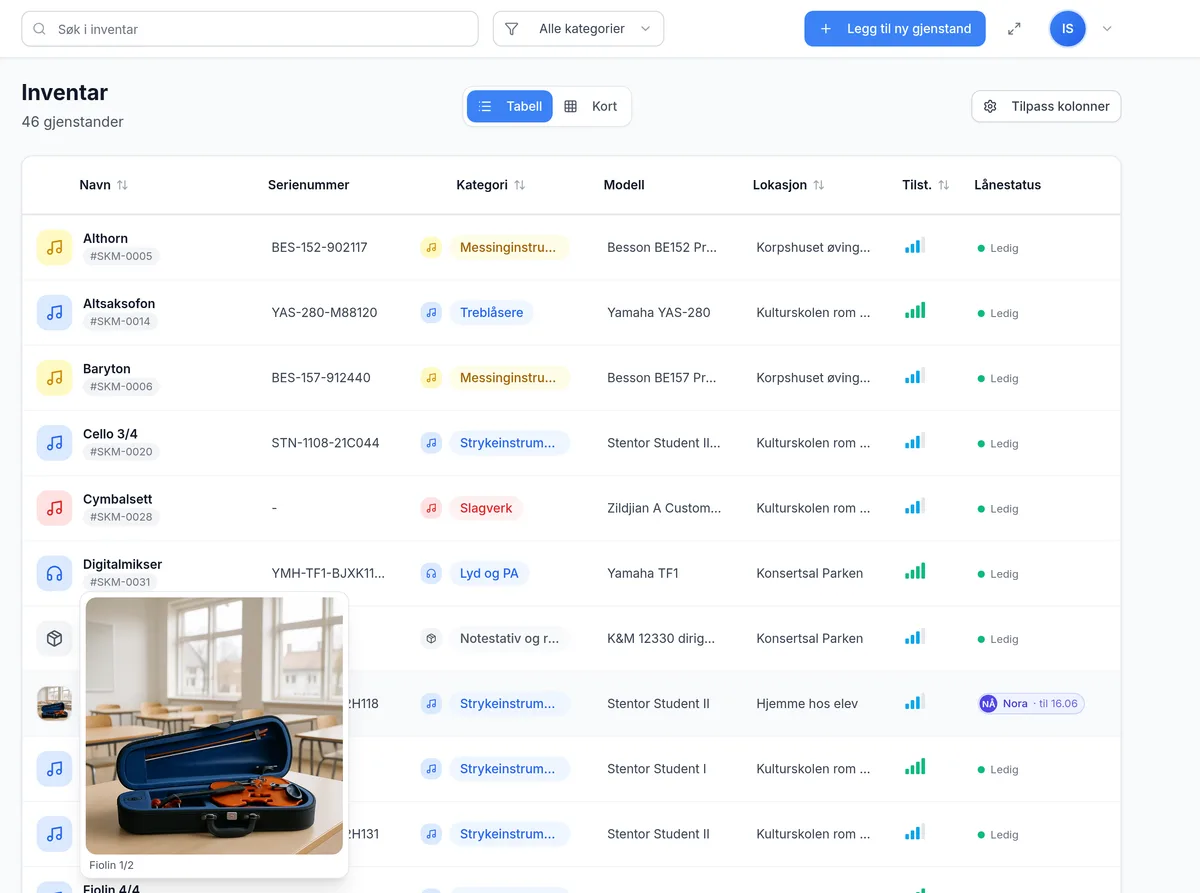Expand the user menu chevron beside IS
This screenshot has width=1200, height=893.
[1107, 29]
